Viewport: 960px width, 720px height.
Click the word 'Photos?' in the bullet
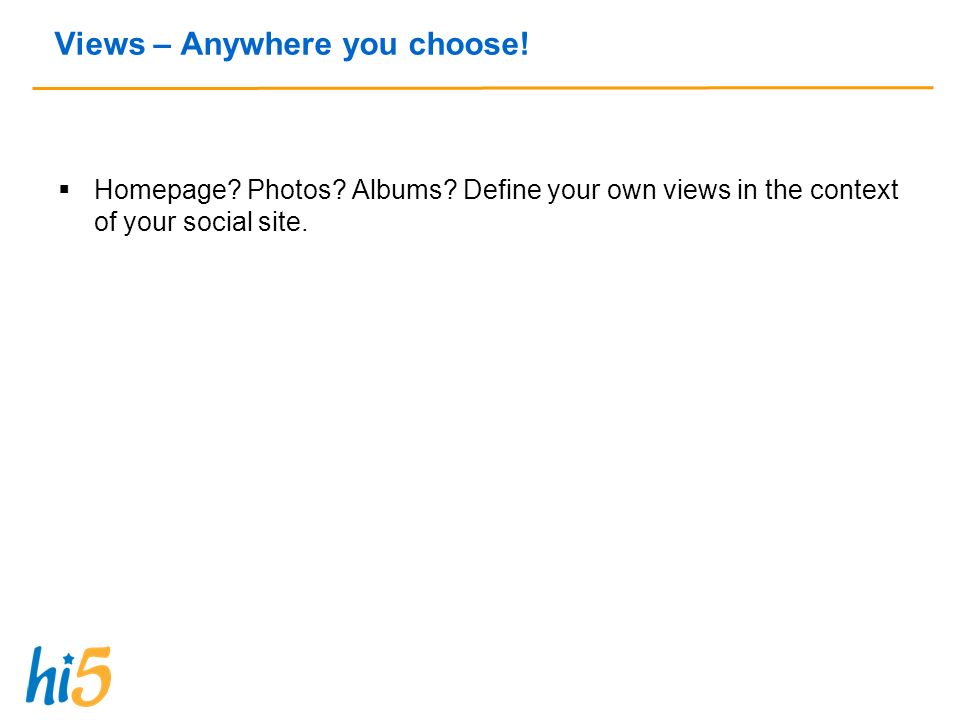(297, 190)
